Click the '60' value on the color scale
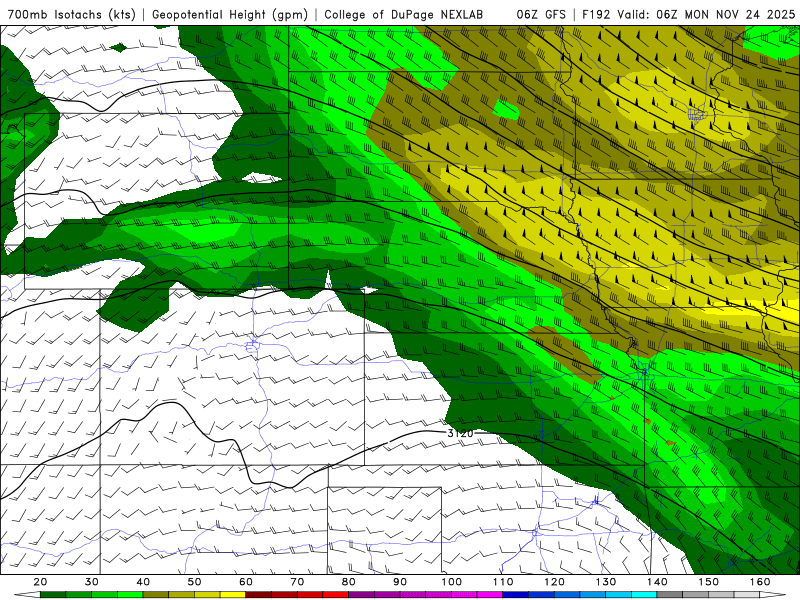Viewport: 800px width, 600px height. click(x=246, y=582)
